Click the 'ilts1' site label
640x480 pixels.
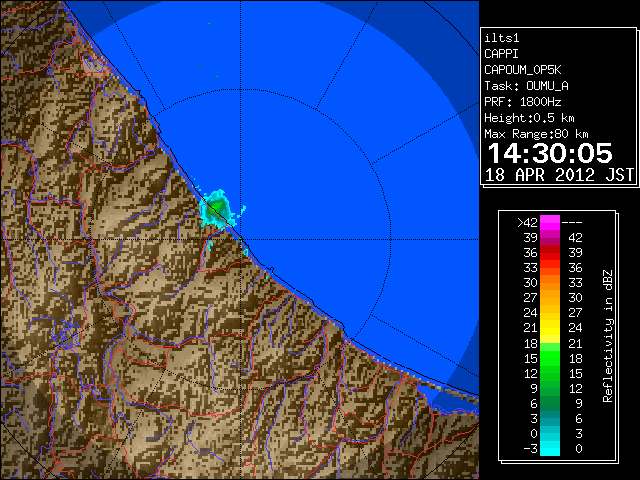coord(501,38)
